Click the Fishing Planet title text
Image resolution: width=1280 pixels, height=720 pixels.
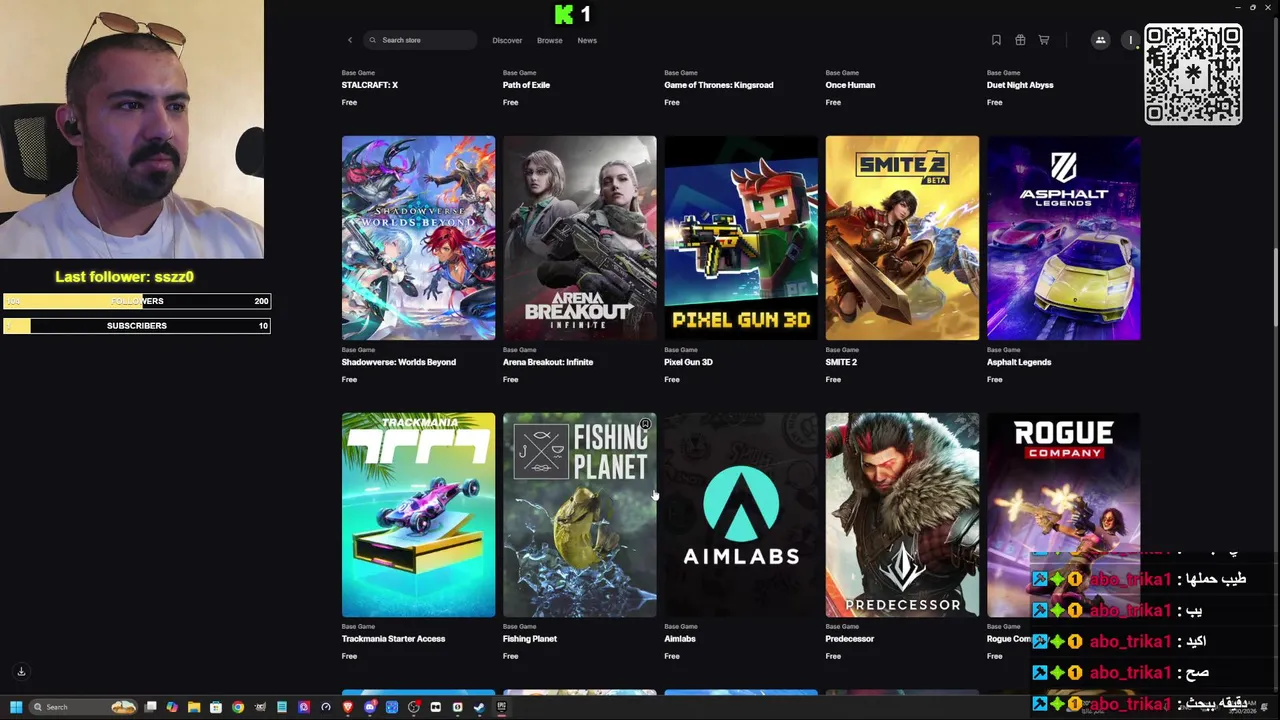point(530,639)
